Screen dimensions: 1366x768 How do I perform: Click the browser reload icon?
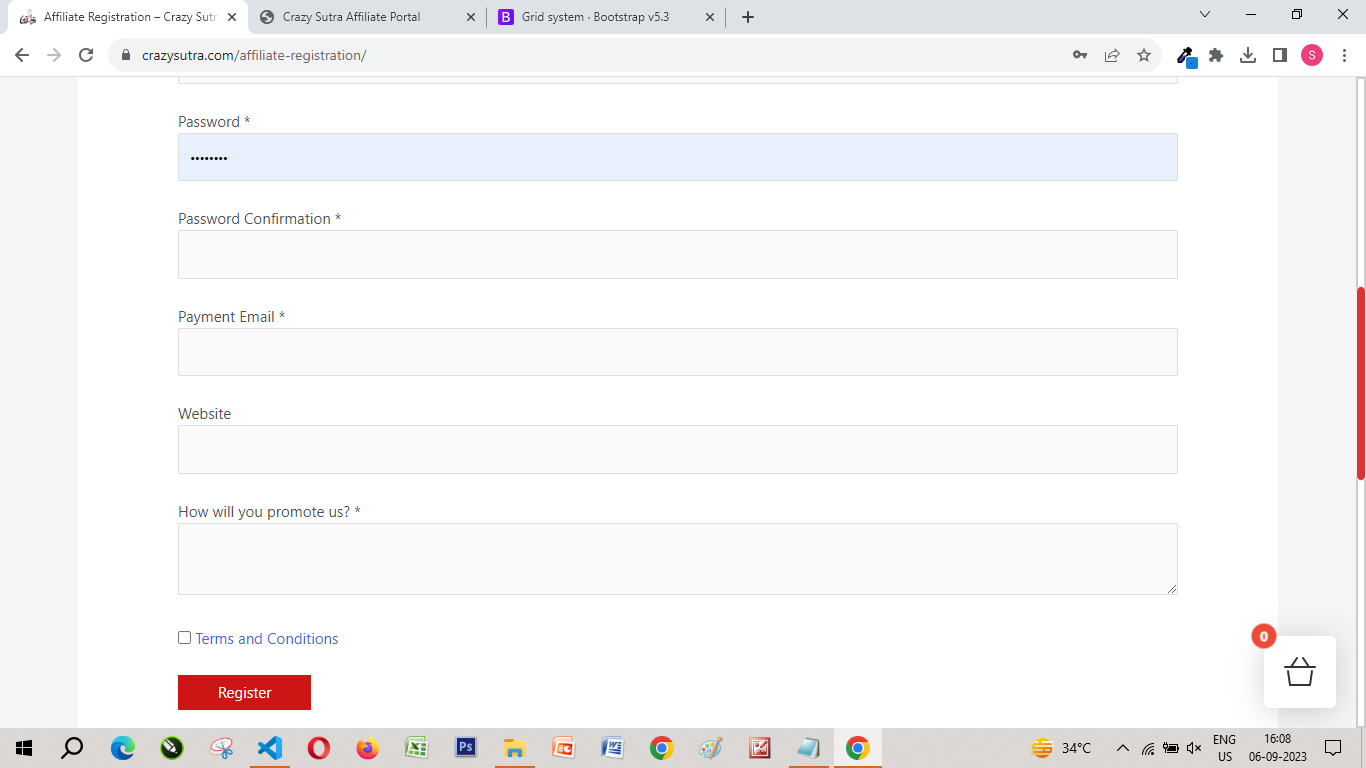[86, 55]
